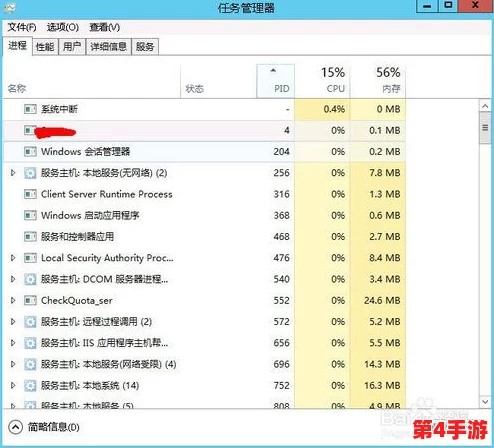Click the Windows 会话管理器 process icon
Image resolution: width=494 pixels, height=448 pixels.
tap(30, 152)
